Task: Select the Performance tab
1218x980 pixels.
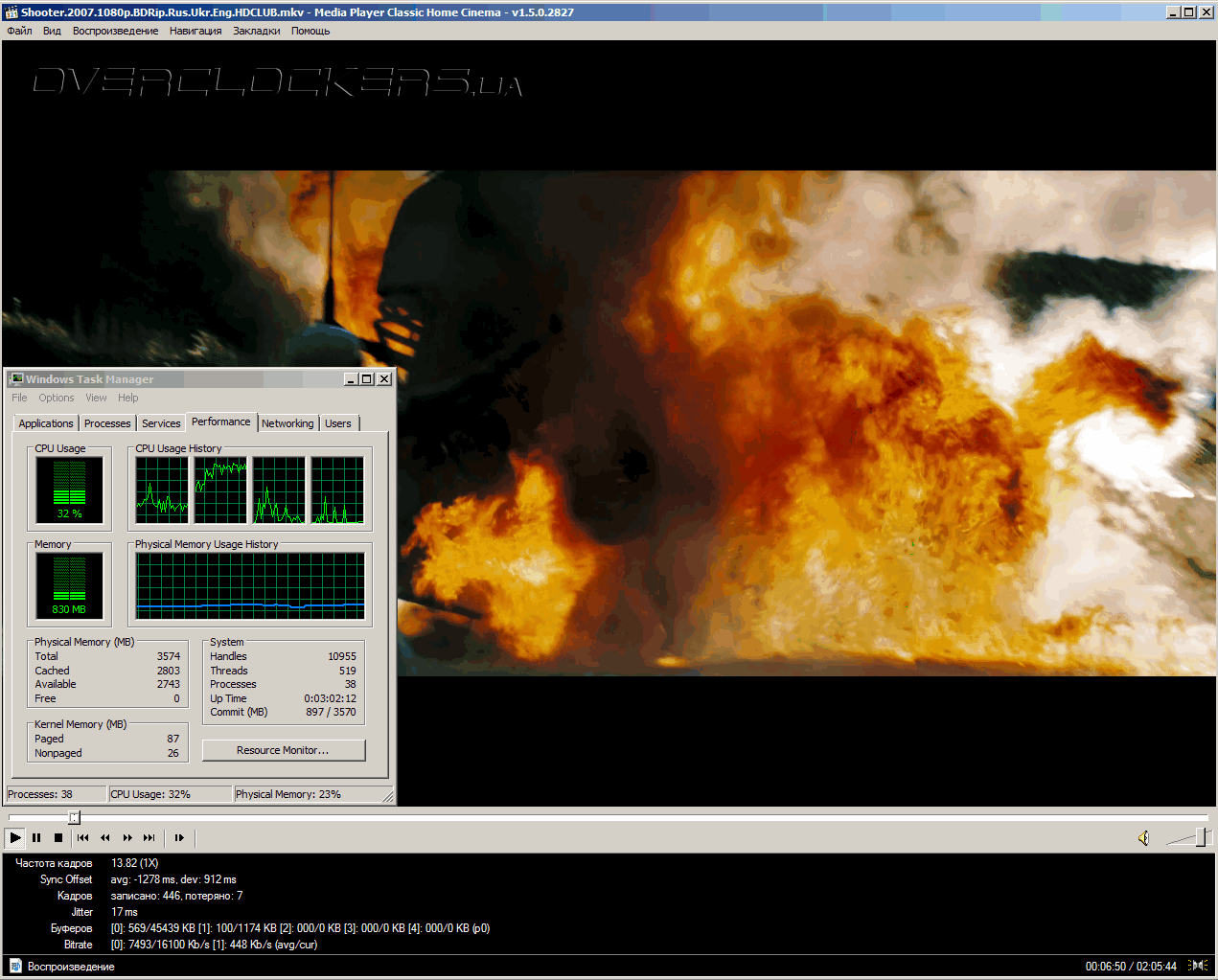Action: pos(220,422)
